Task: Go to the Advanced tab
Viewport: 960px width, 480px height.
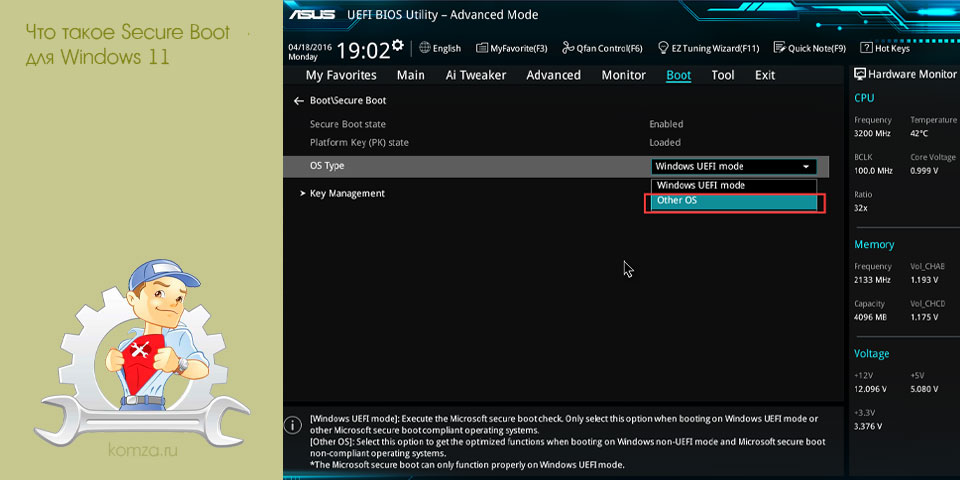Action: [553, 75]
